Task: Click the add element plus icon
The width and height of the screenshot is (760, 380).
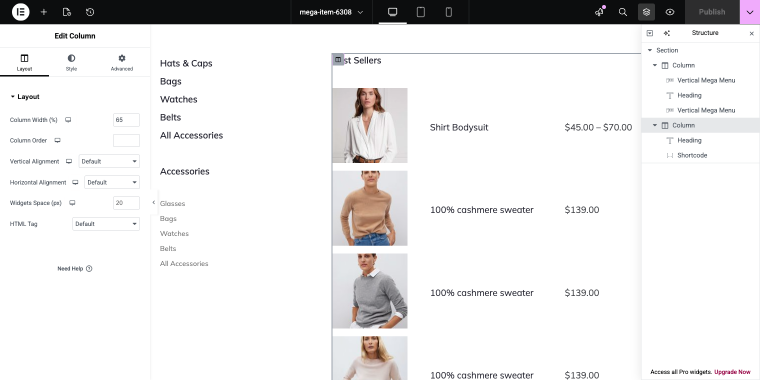Action: coord(44,12)
